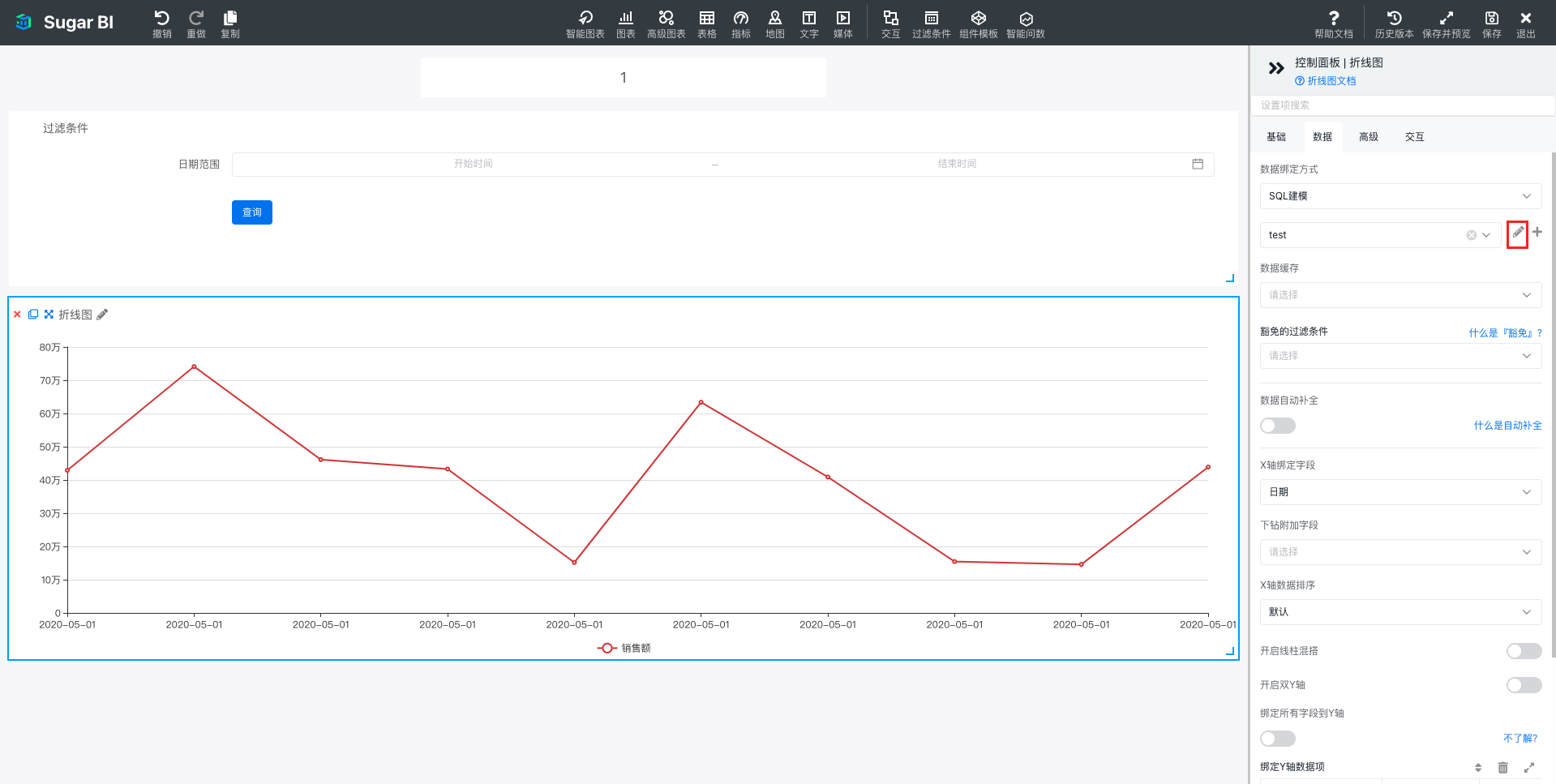Screen dimensions: 1556x784
Task: Click the 查询 query button
Action: (x=252, y=212)
